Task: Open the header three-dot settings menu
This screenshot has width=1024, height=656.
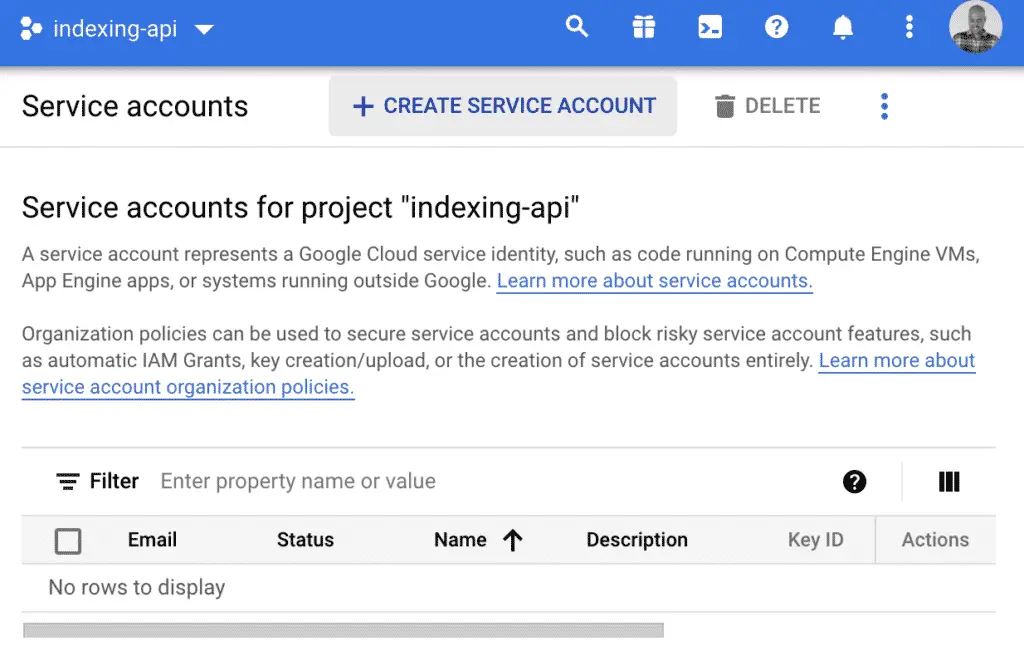Action: pos(909,27)
